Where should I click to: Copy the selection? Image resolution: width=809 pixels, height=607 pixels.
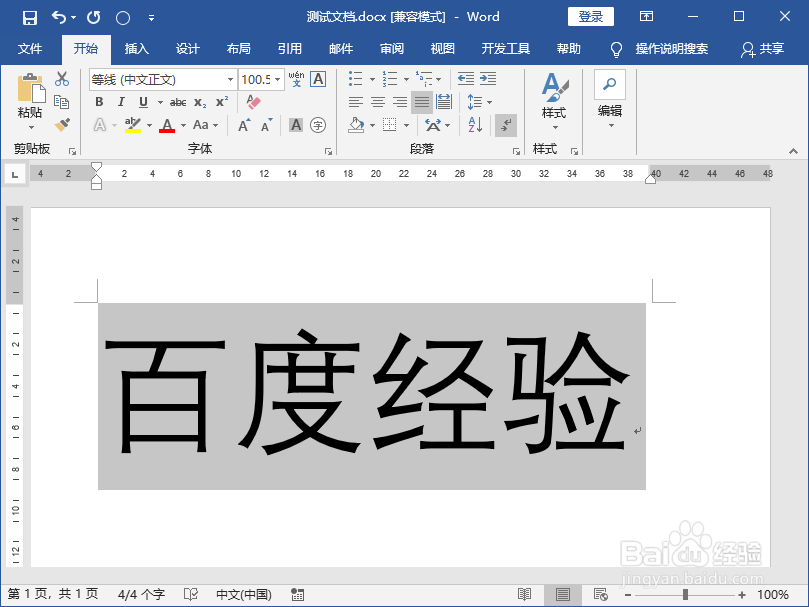click(x=62, y=102)
